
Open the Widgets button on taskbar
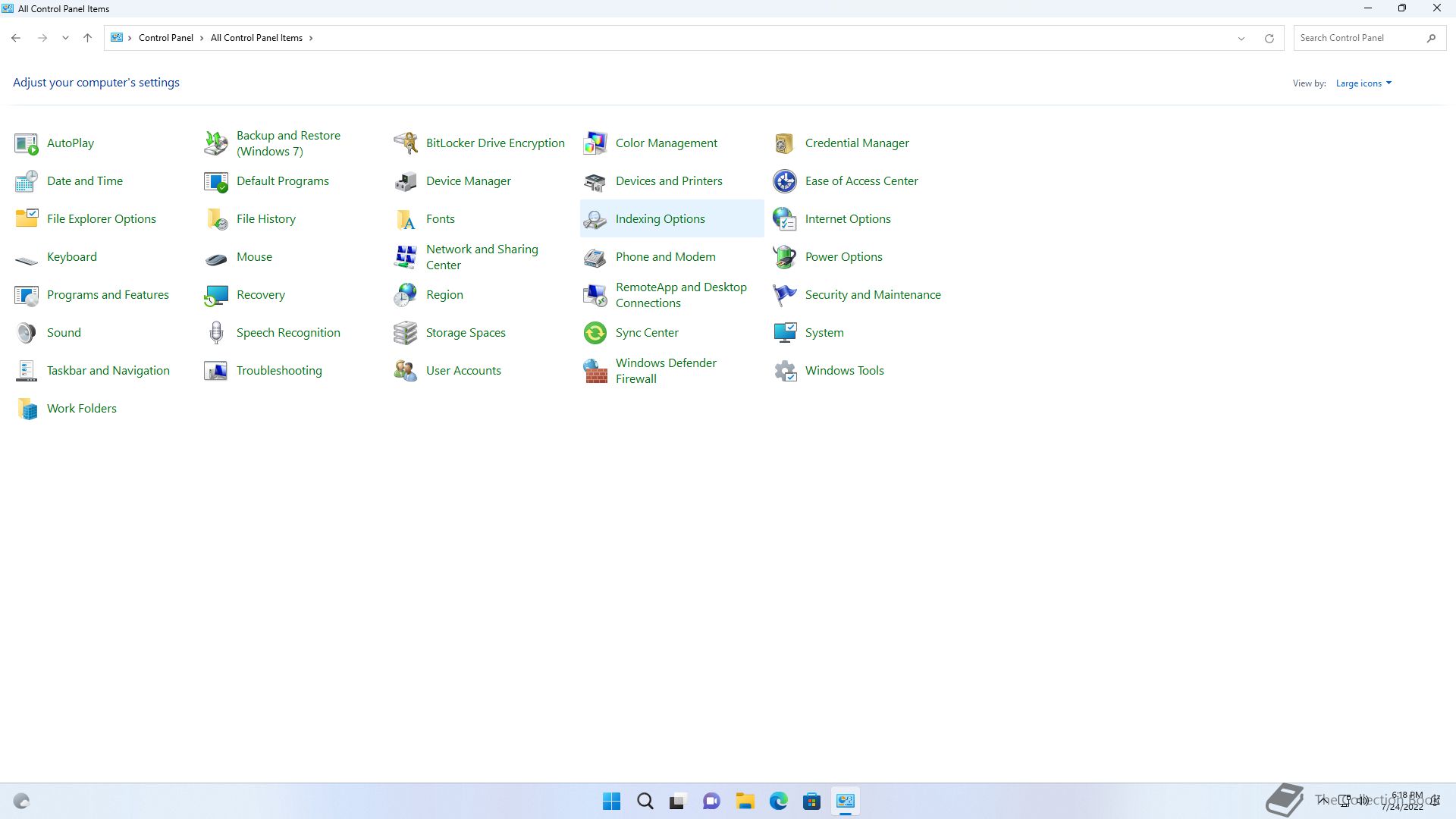pyautogui.click(x=21, y=802)
